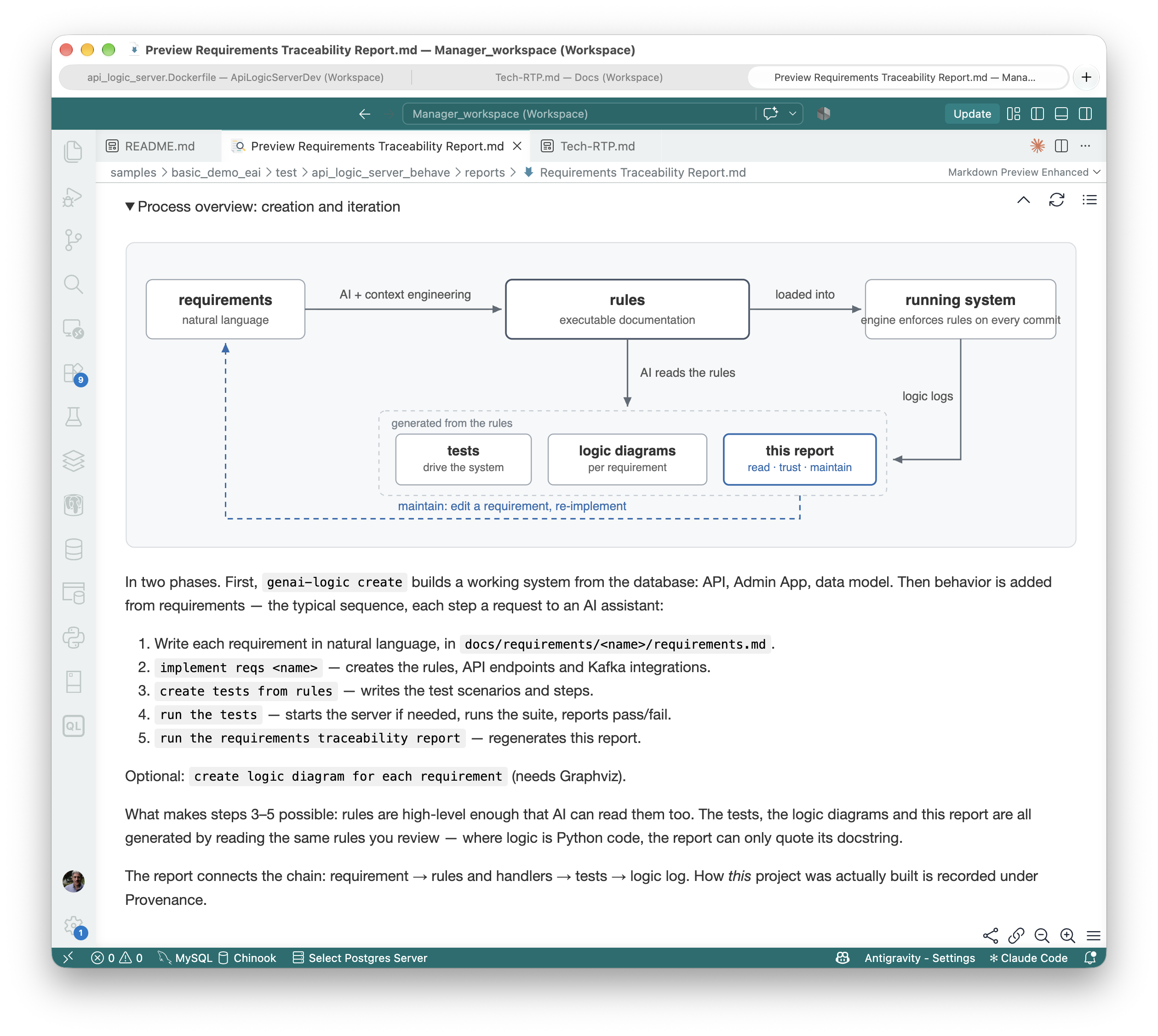Refresh the markdown preview
This screenshot has height=1036, width=1158.
pyautogui.click(x=1057, y=200)
